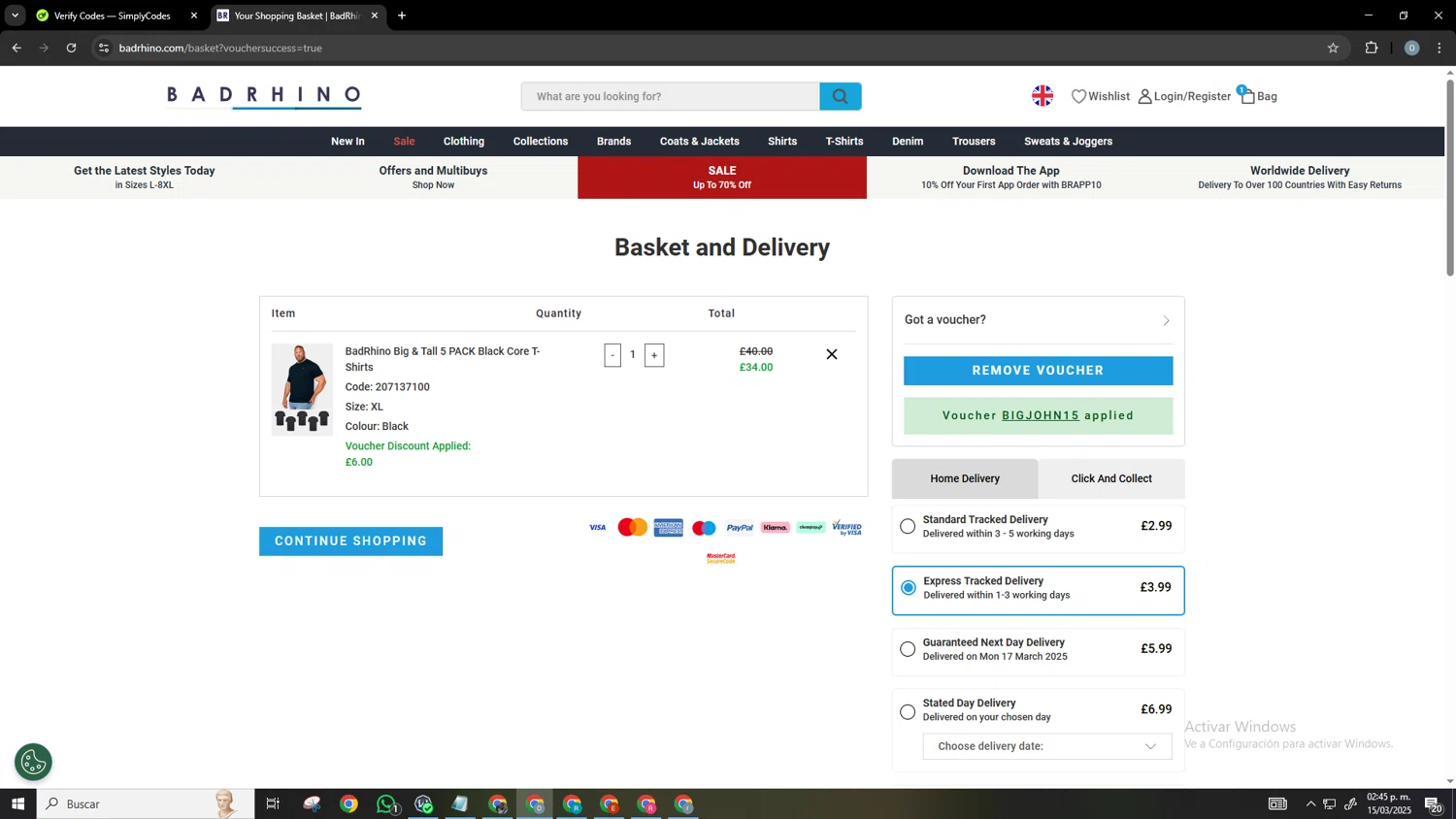Reload the page
The height and width of the screenshot is (819, 1456).
click(x=71, y=48)
